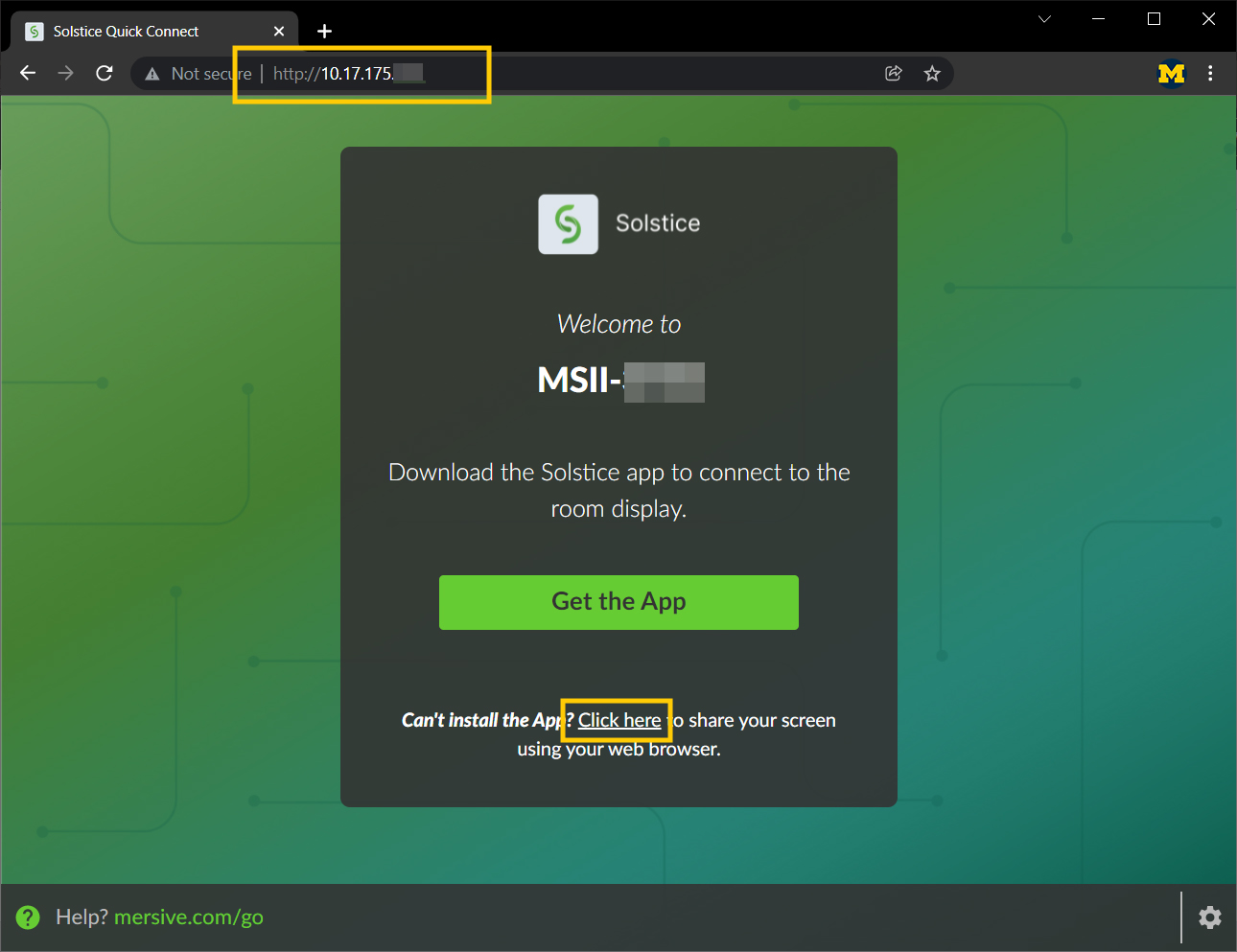
Task: Focus the address bar URL field
Action: point(575,74)
